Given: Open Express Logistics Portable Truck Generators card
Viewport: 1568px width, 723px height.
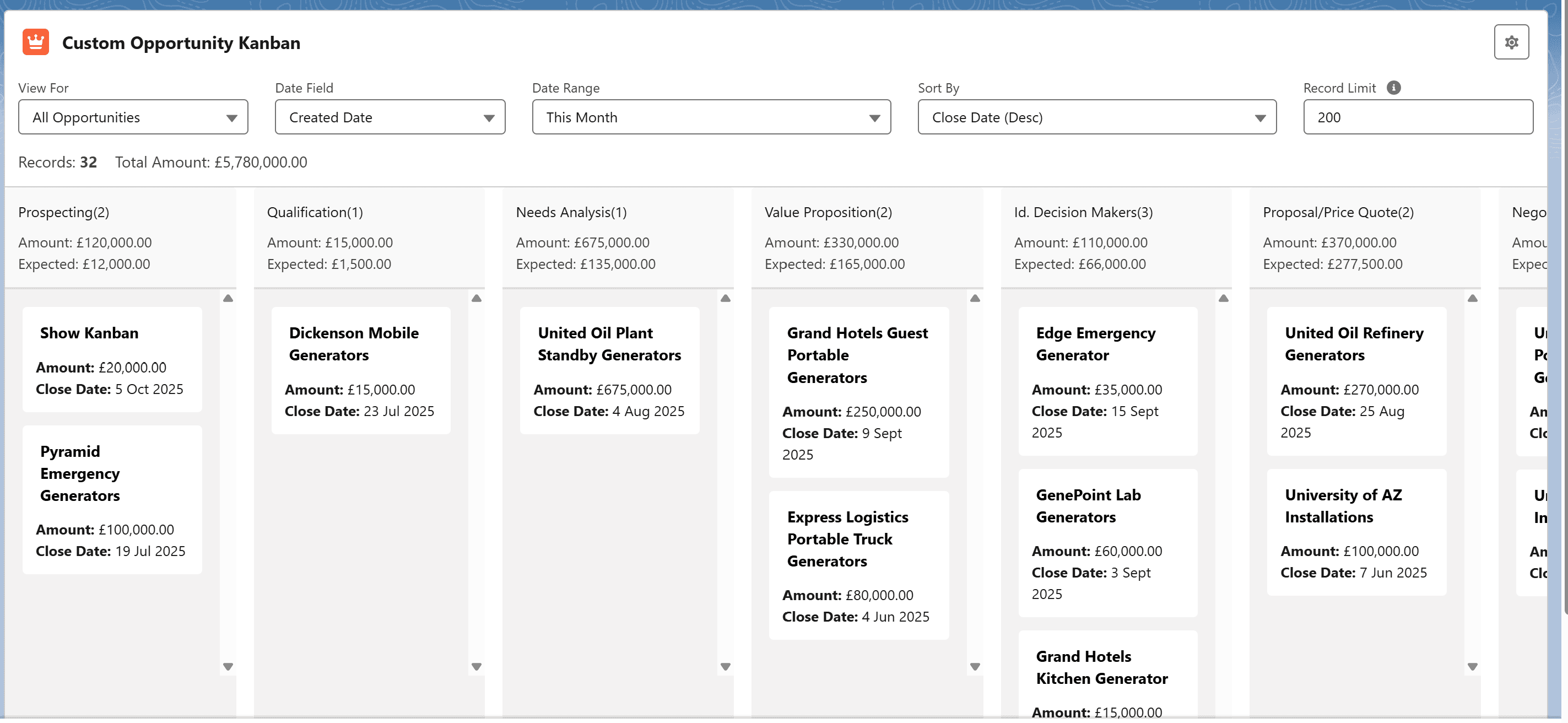Looking at the screenshot, I should [847, 539].
